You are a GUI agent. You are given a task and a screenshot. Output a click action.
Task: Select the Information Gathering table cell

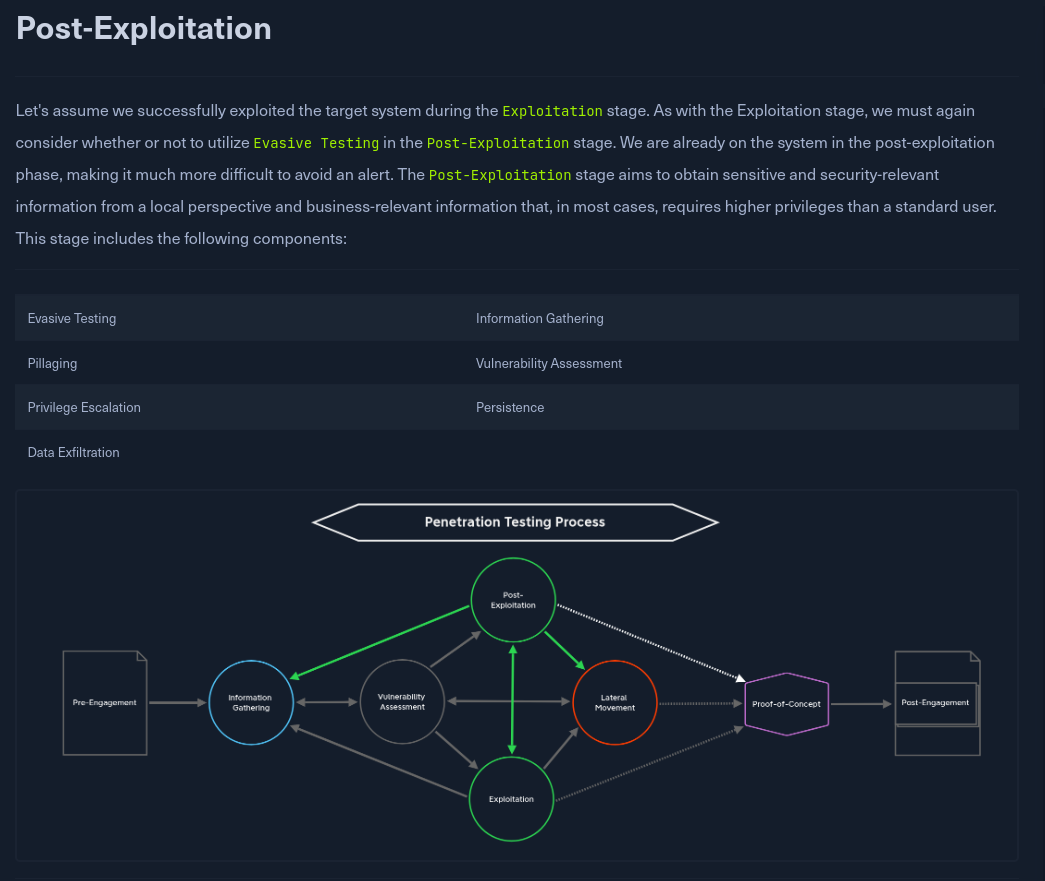540,319
